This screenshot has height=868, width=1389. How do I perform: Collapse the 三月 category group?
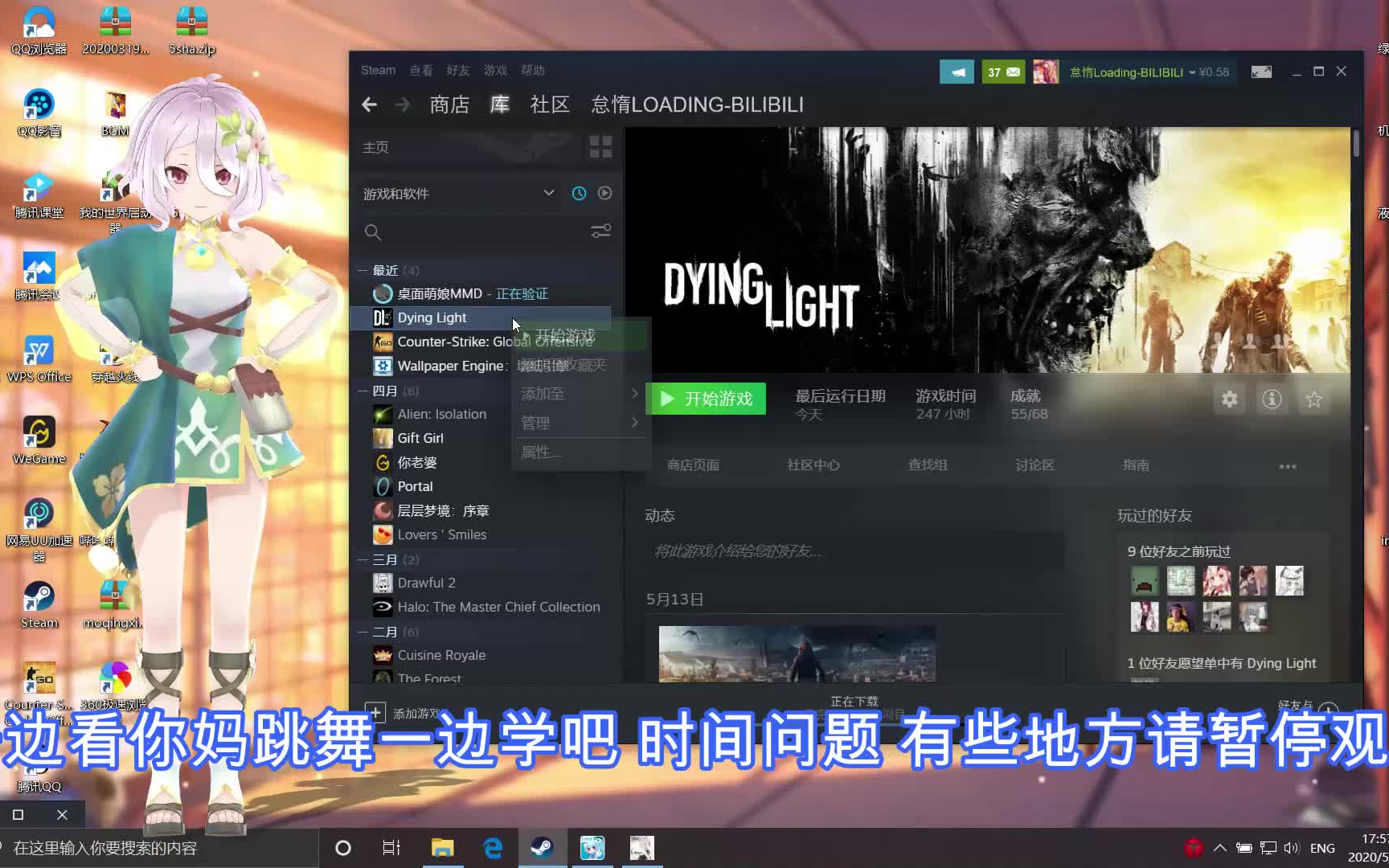click(363, 560)
